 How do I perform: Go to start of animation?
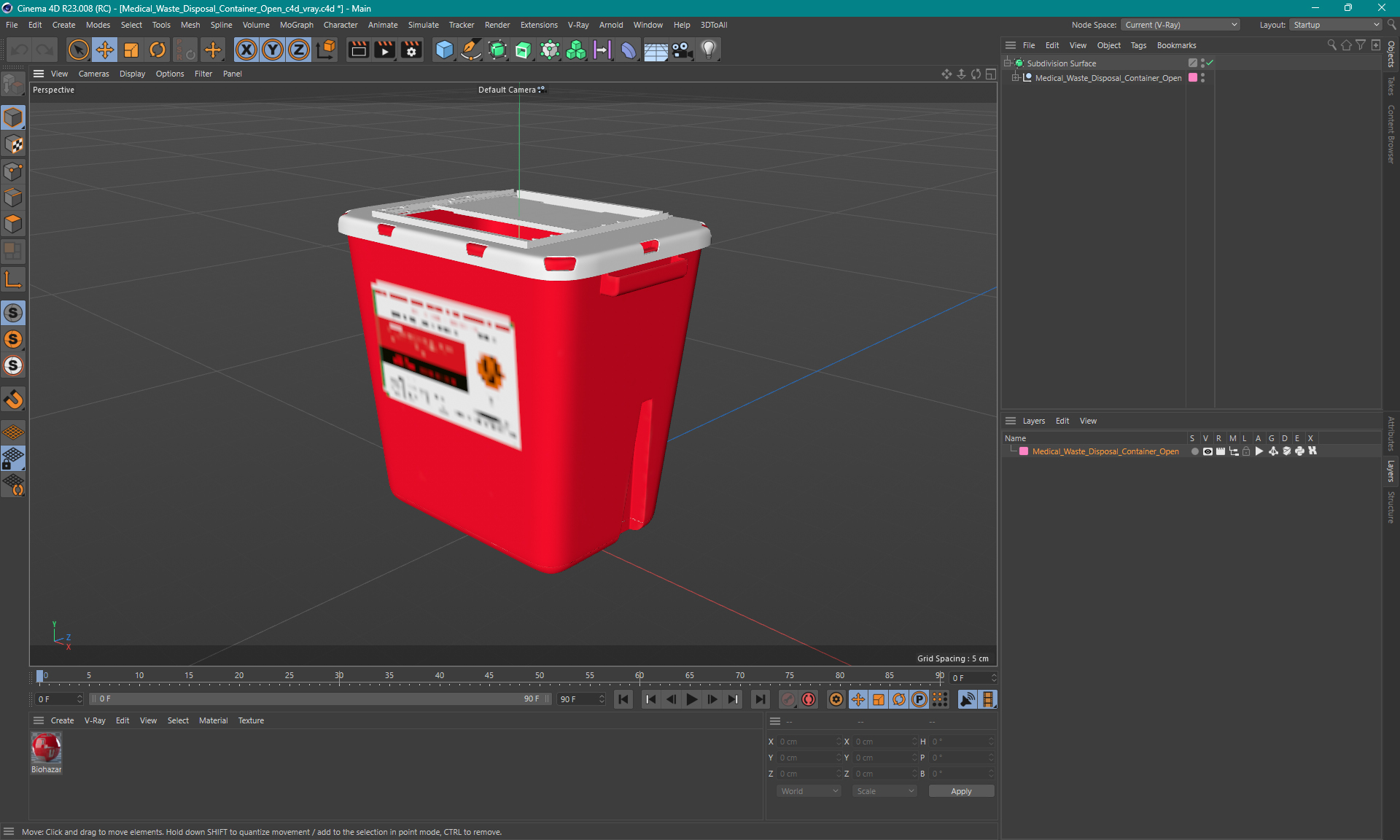623,699
